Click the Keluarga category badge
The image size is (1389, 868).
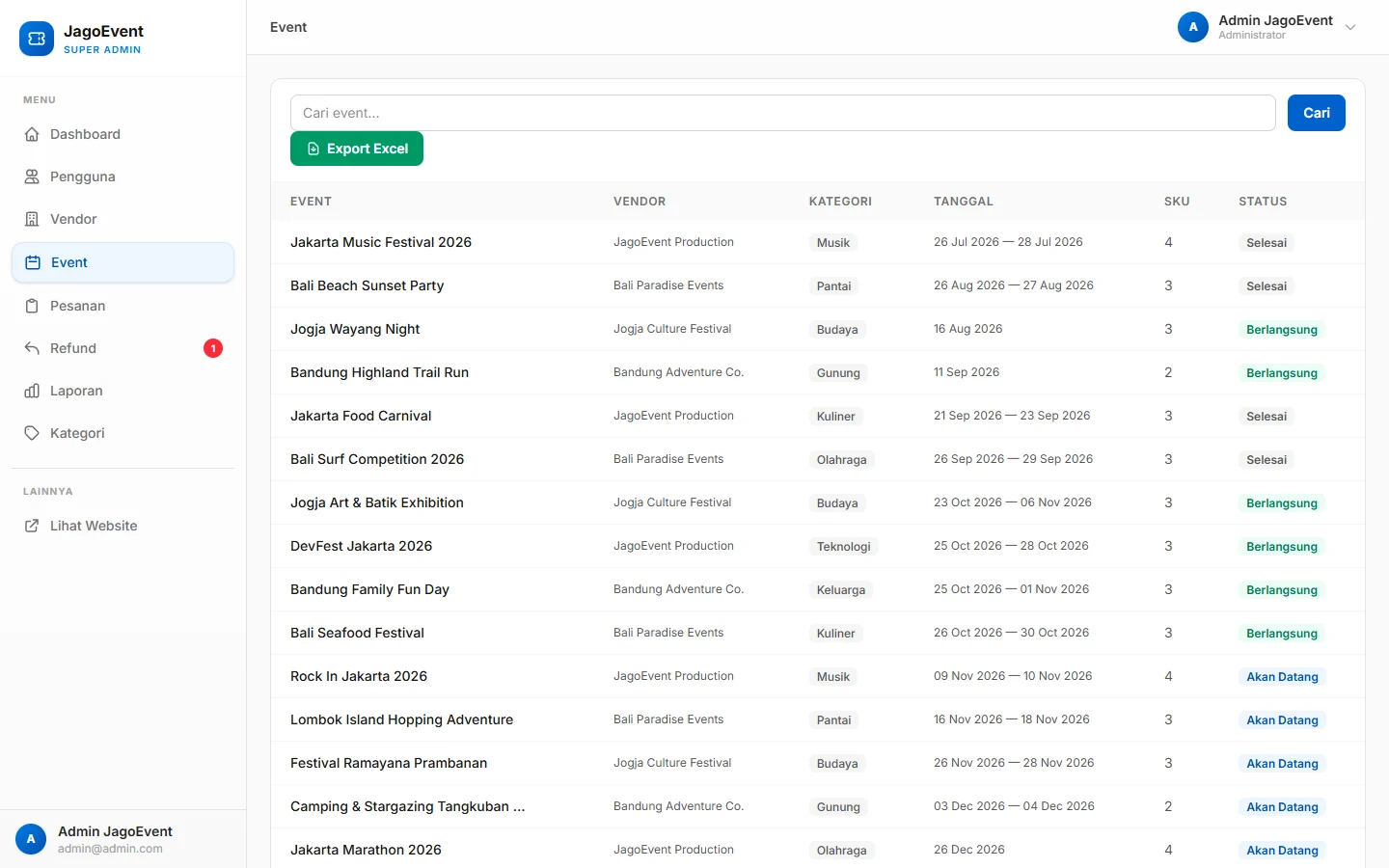click(x=841, y=590)
